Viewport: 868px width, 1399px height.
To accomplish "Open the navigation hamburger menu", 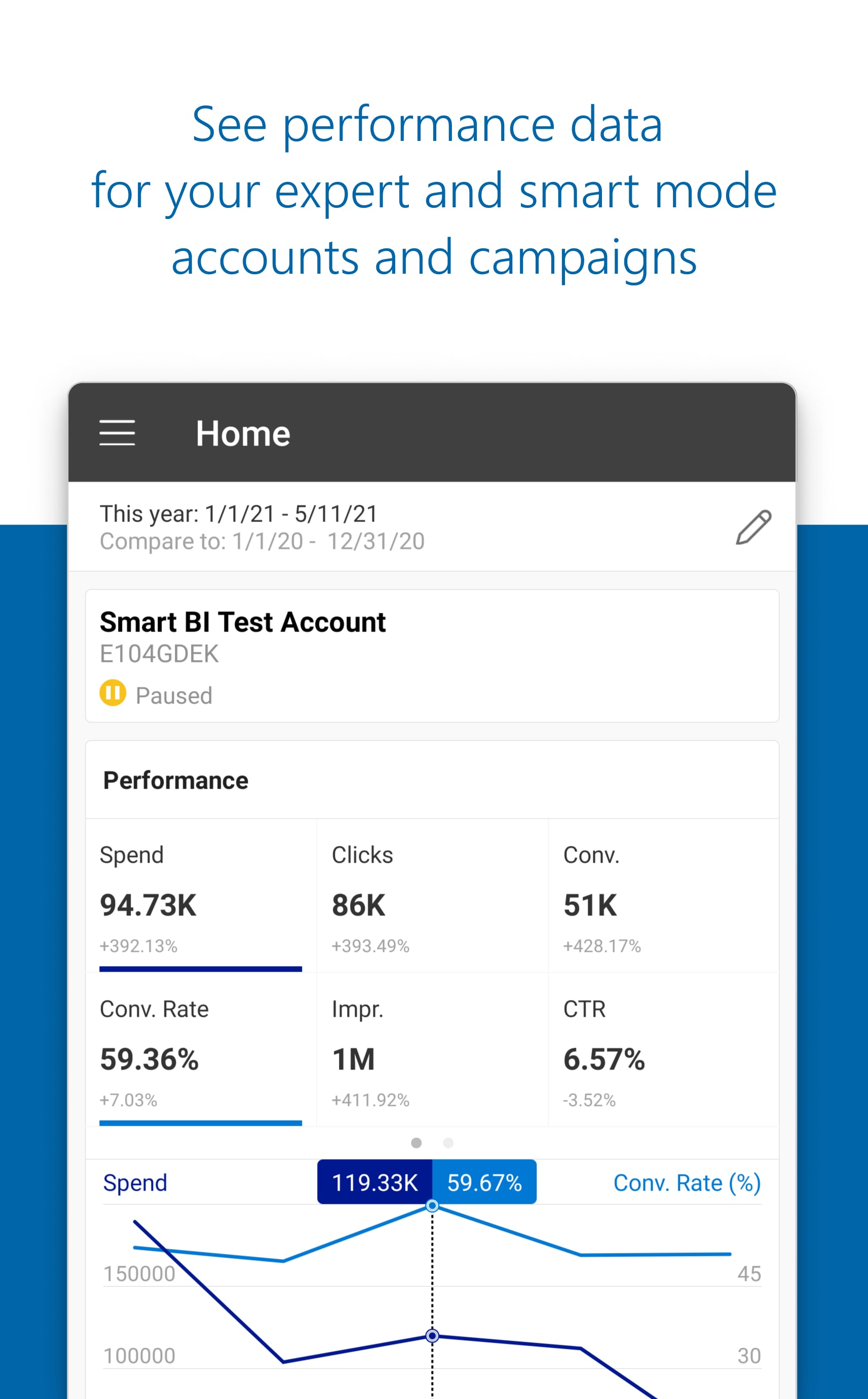I will (117, 433).
